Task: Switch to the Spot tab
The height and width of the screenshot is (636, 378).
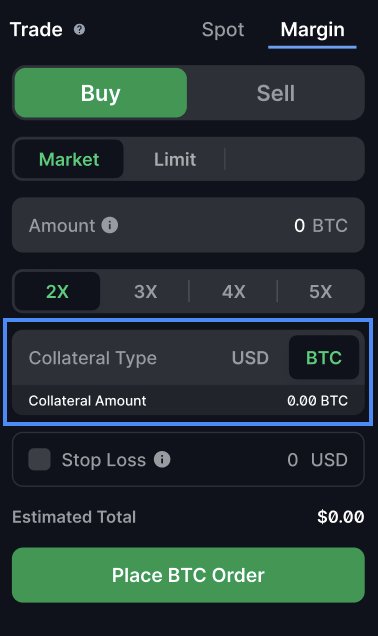Action: pos(223,30)
